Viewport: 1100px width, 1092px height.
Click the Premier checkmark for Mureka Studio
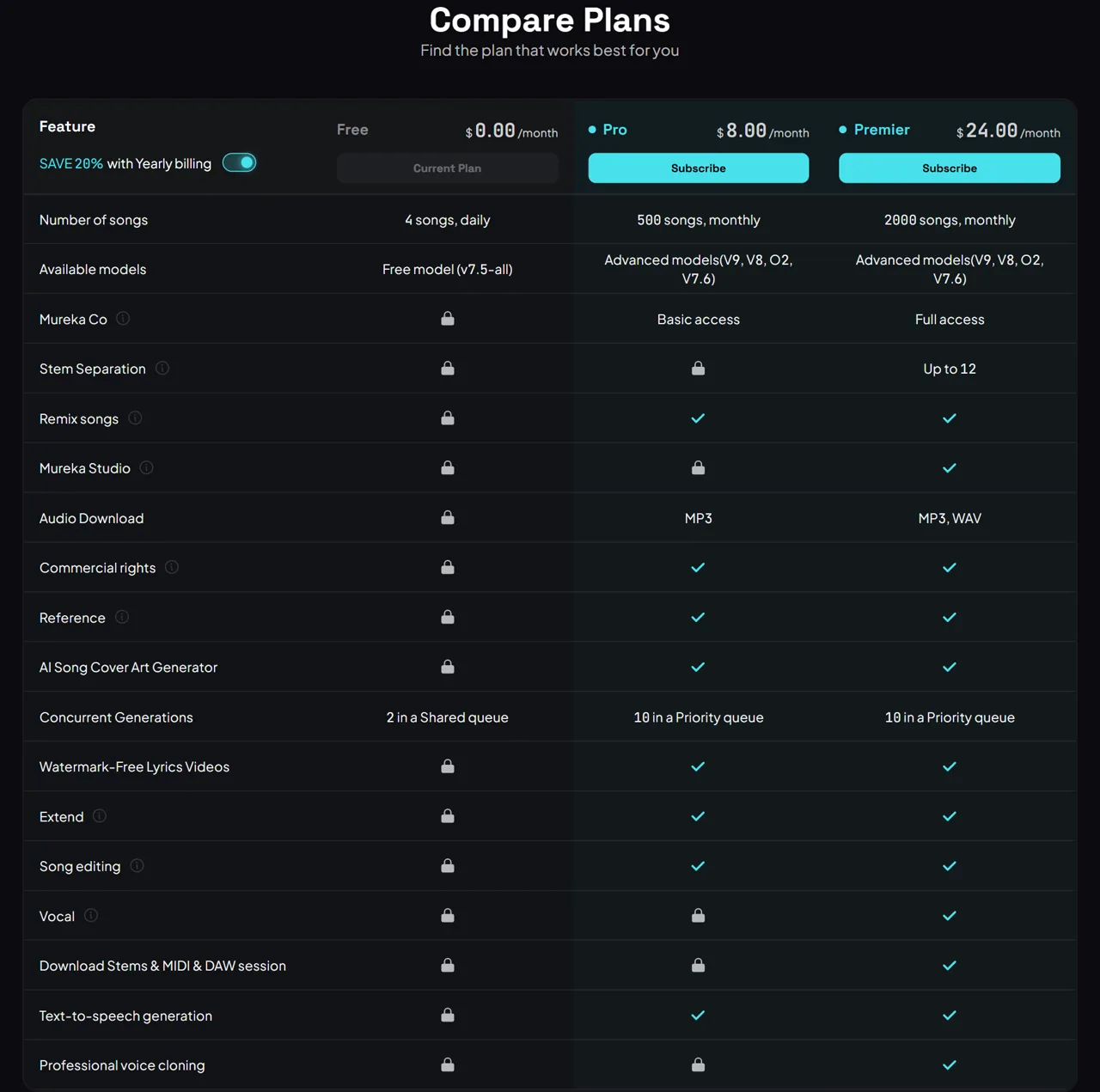pyautogui.click(x=950, y=468)
